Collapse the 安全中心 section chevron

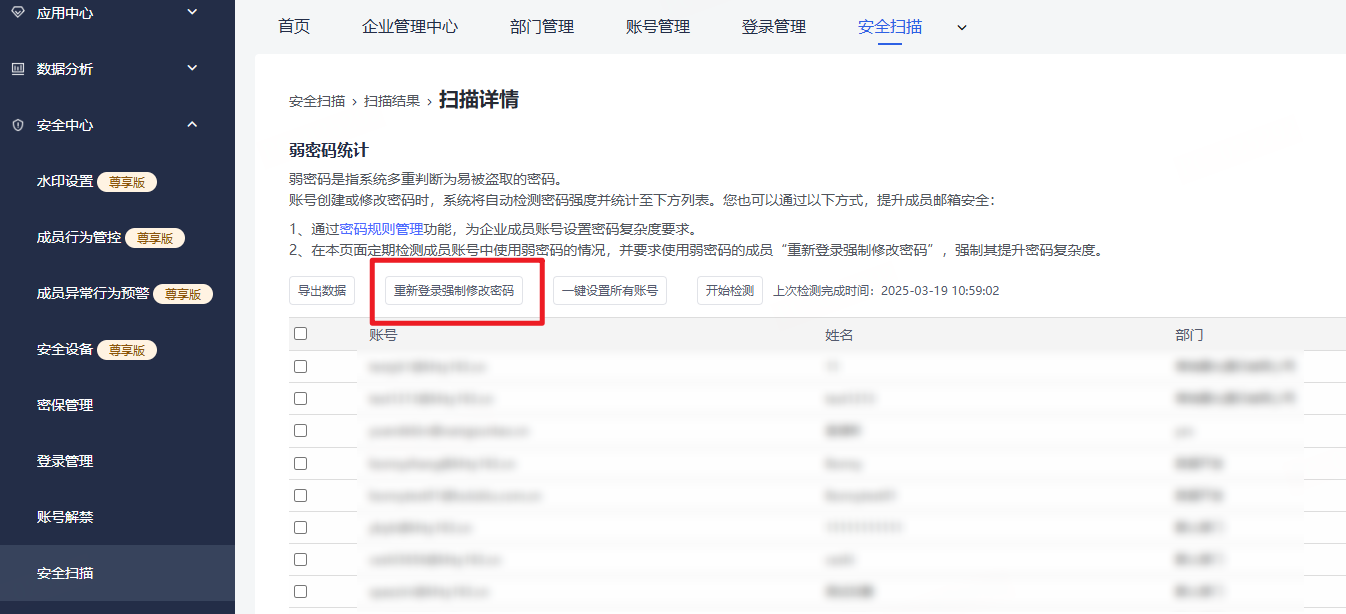point(193,124)
